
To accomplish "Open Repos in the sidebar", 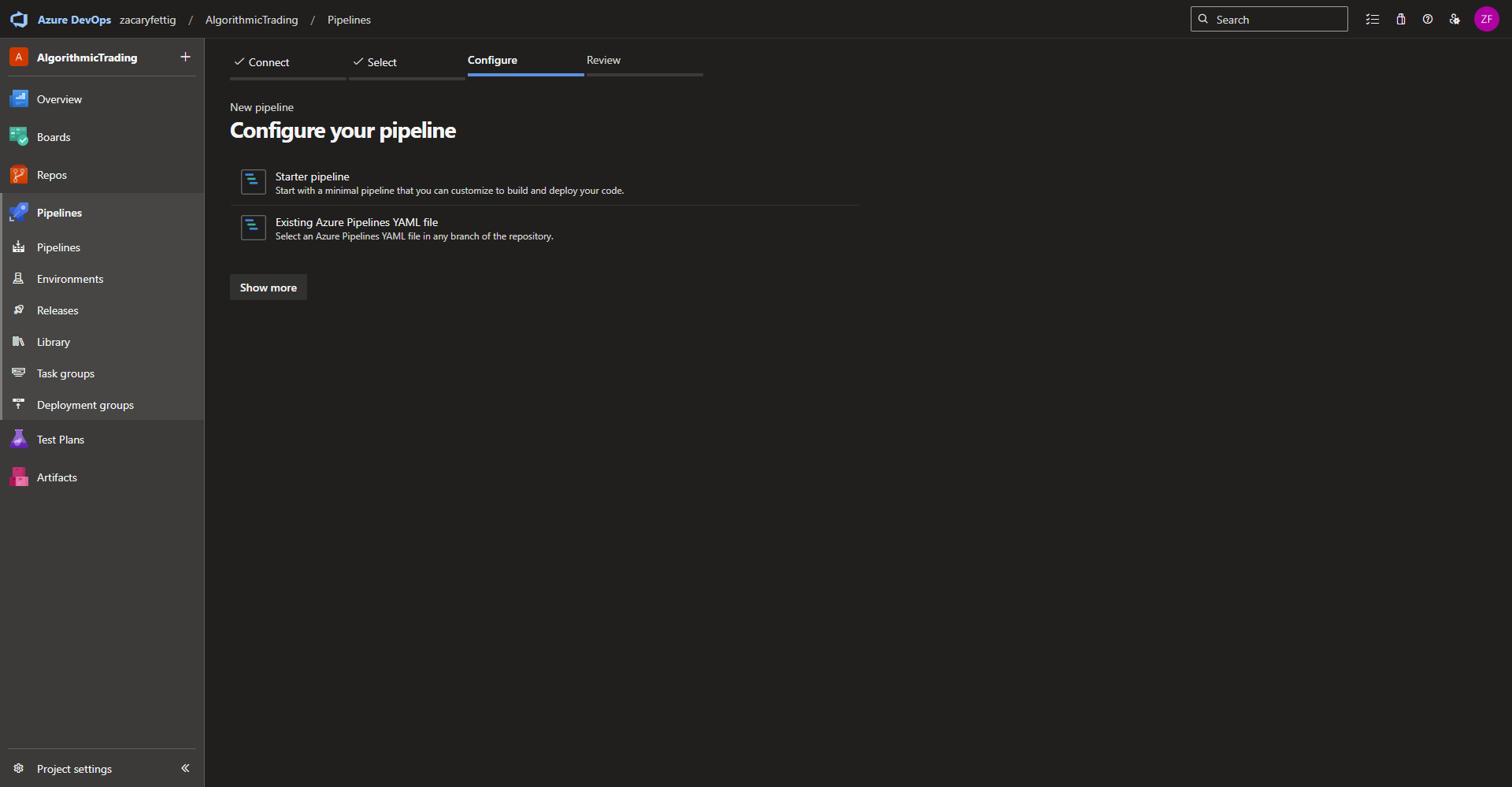I will tap(52, 175).
